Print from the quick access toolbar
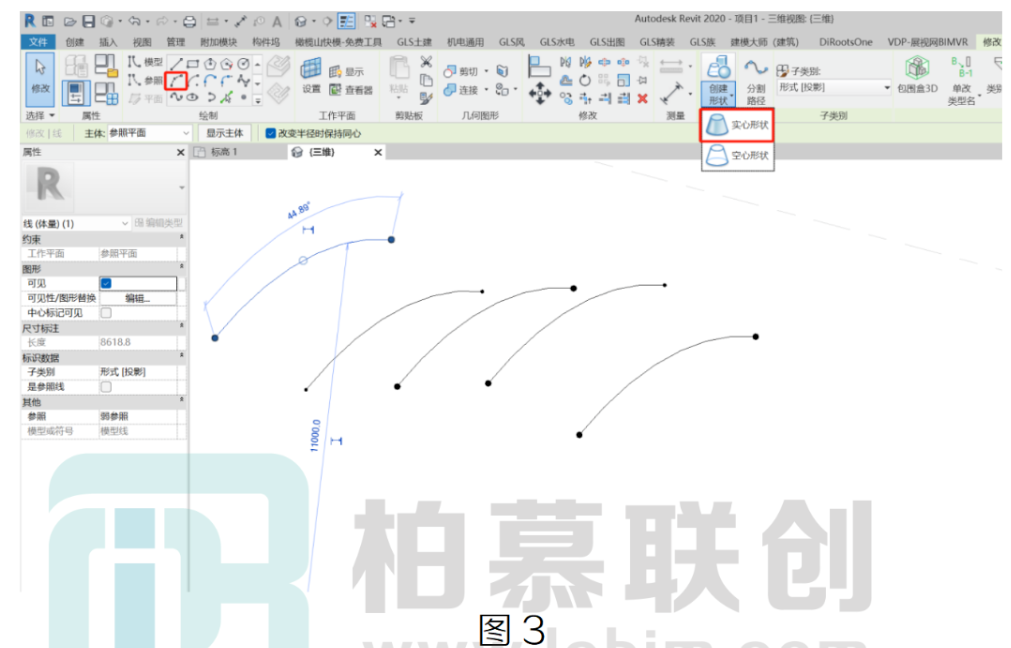 pyautogui.click(x=189, y=21)
